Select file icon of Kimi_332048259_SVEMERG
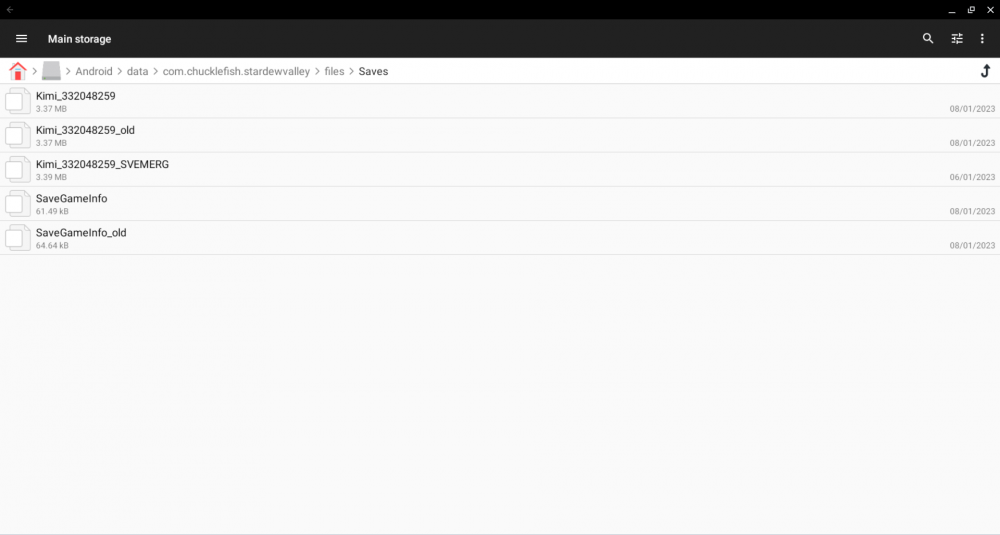 tap(18, 170)
